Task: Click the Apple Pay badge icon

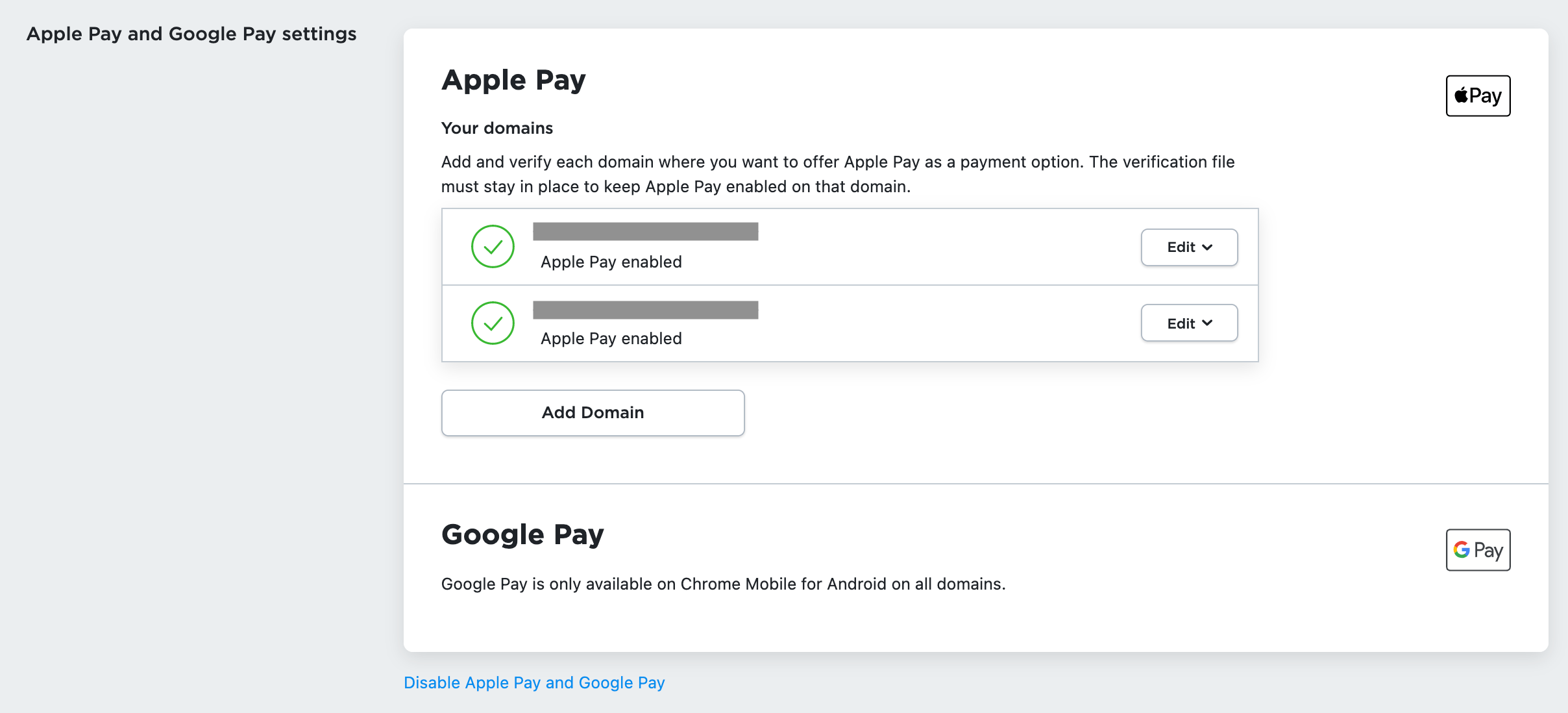Action: (x=1478, y=95)
